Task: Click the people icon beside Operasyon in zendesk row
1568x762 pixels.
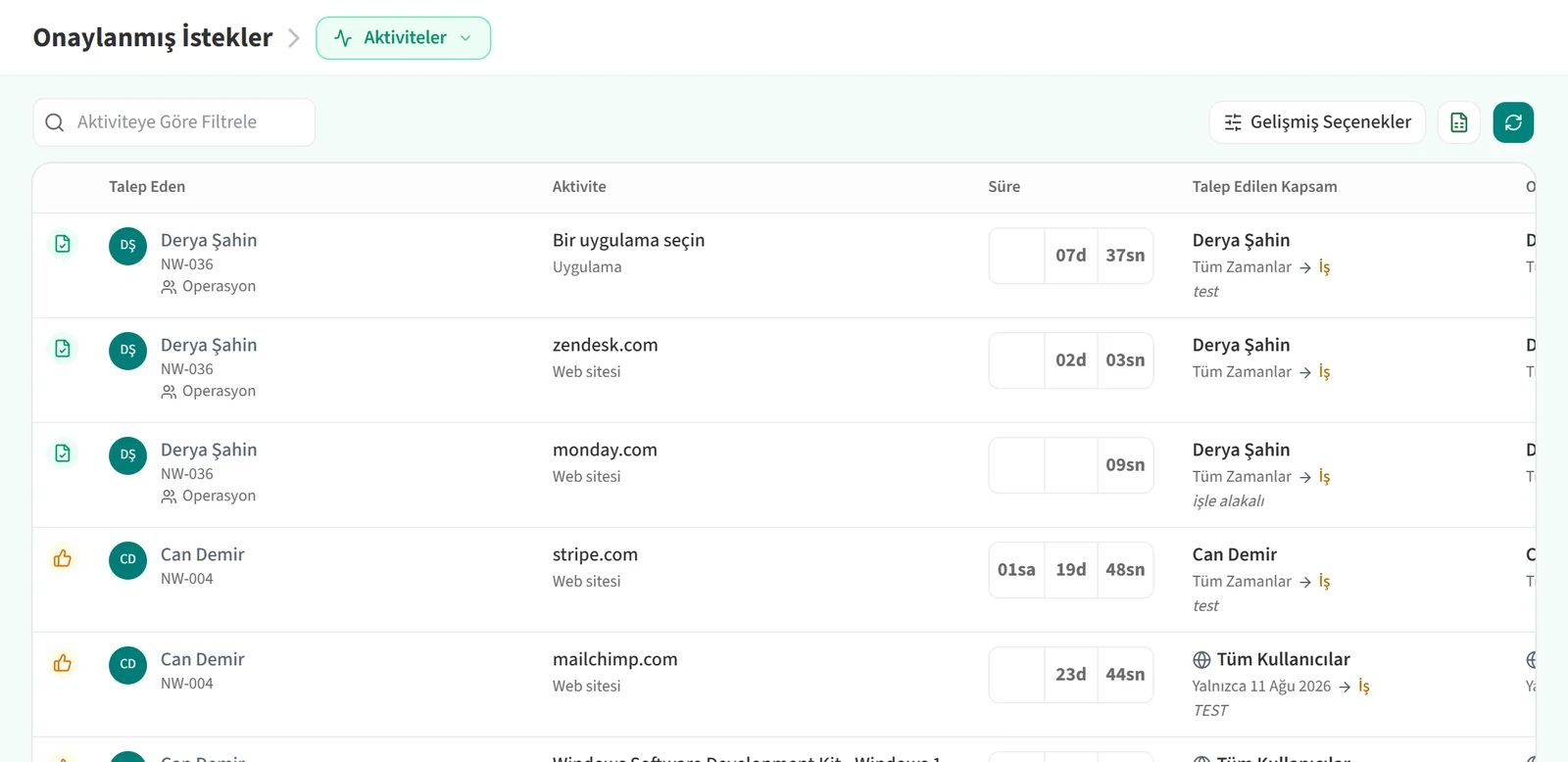Action: coord(169,392)
